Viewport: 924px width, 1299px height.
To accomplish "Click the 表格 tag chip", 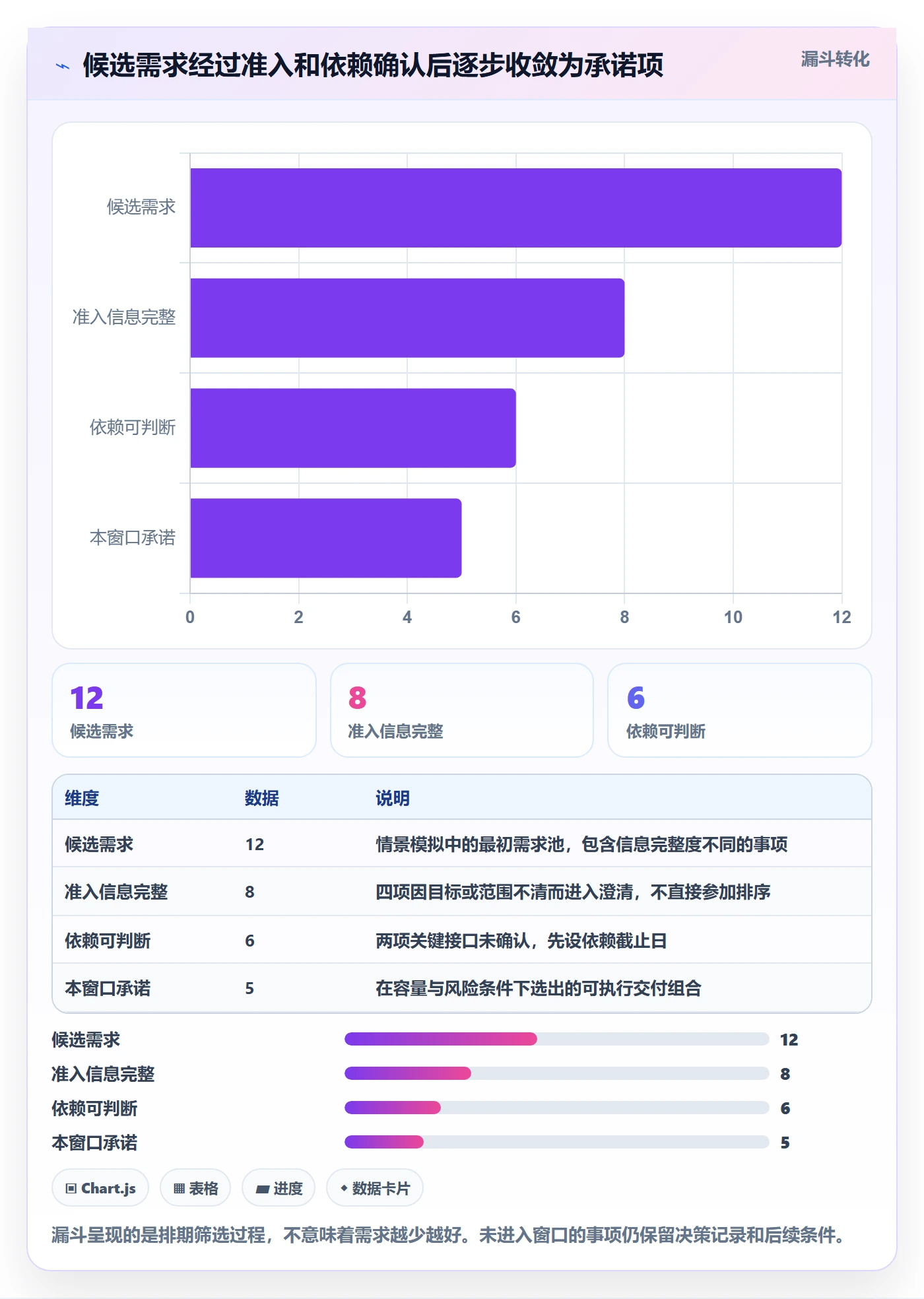I will click(195, 1188).
